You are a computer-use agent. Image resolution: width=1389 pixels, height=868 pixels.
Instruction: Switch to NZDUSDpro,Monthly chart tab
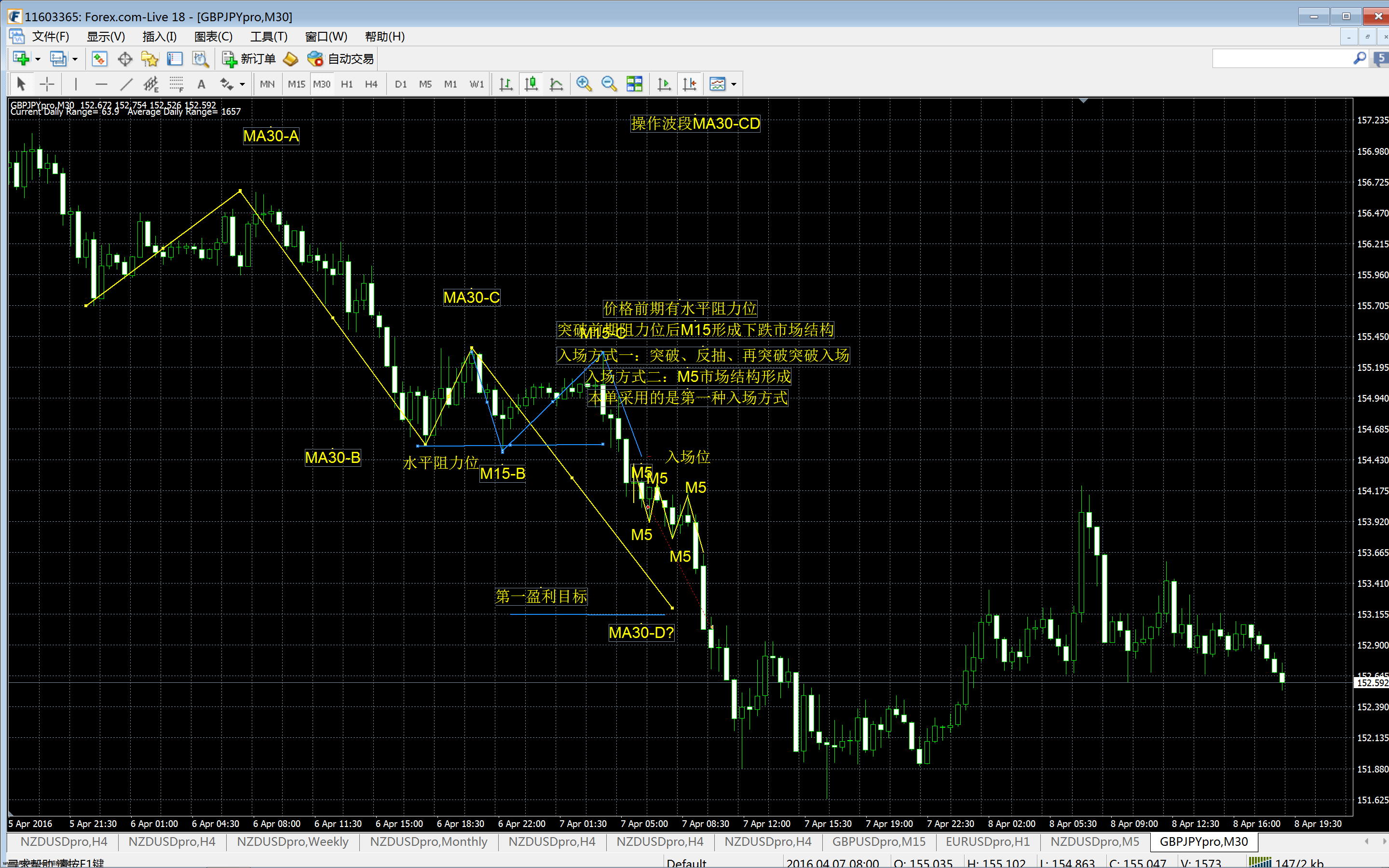click(429, 841)
